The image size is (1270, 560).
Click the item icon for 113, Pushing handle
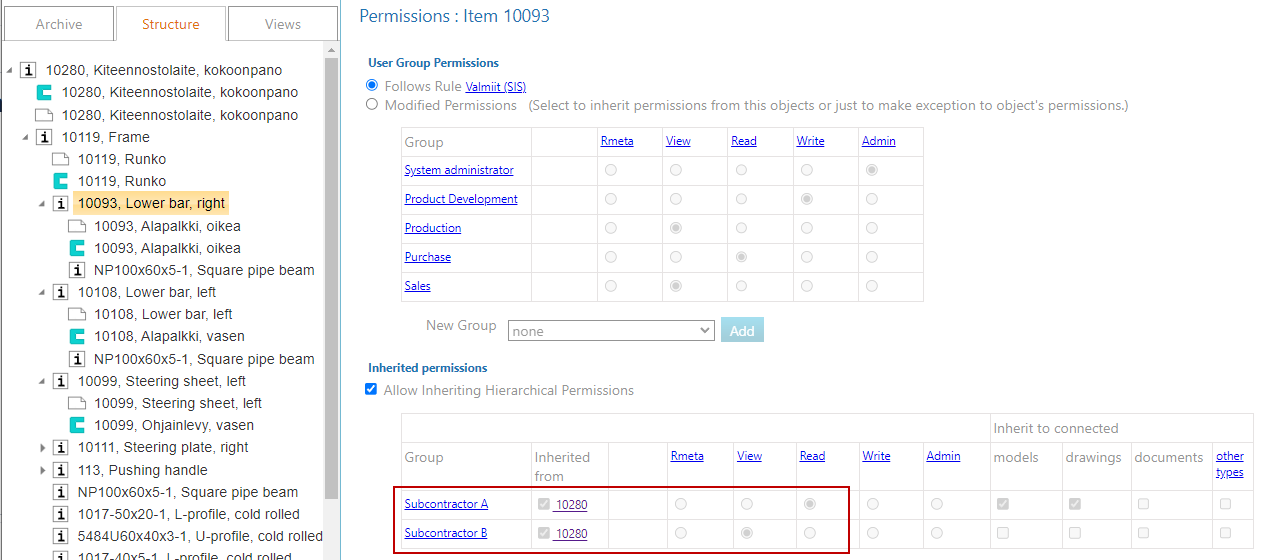tap(61, 470)
